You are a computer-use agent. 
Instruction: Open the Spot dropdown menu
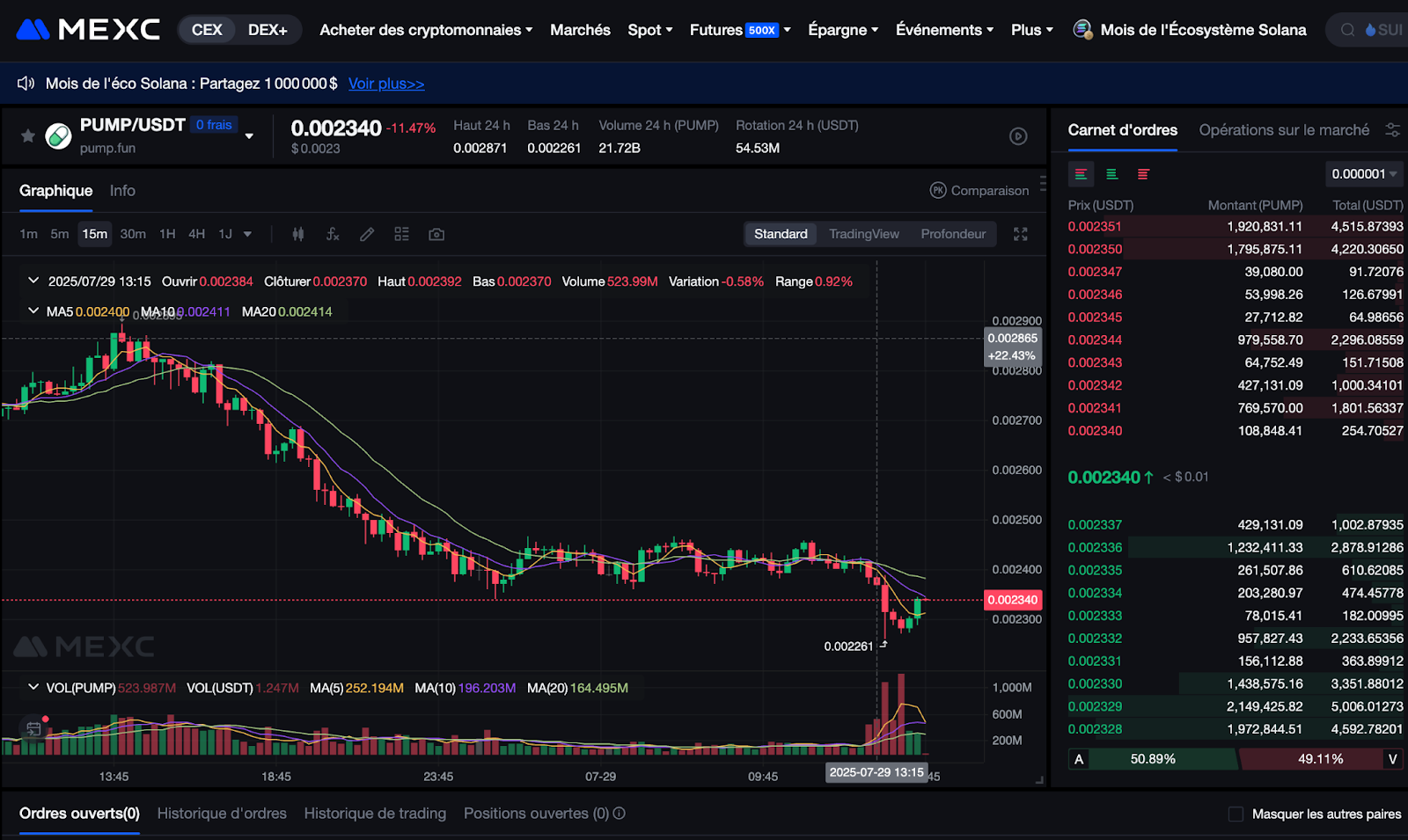(650, 30)
